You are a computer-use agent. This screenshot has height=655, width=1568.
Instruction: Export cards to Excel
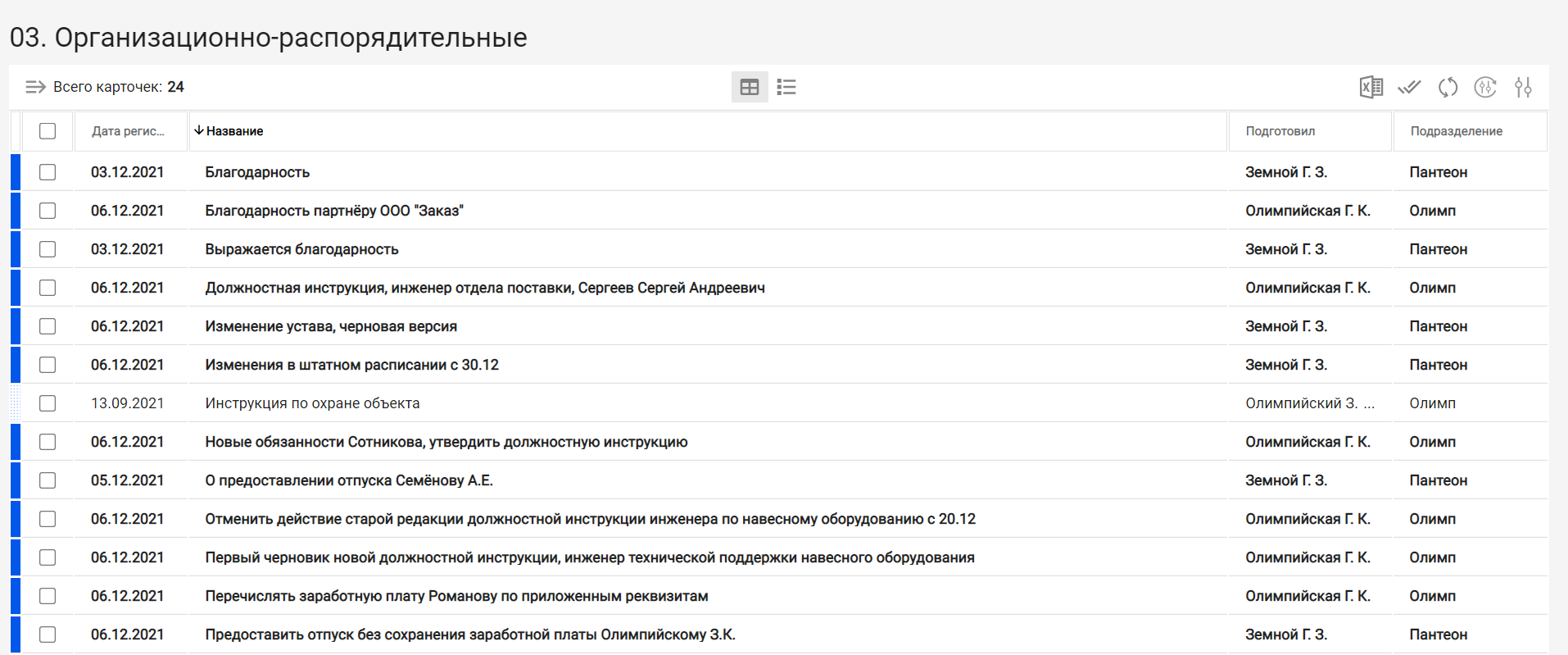pos(1371,87)
